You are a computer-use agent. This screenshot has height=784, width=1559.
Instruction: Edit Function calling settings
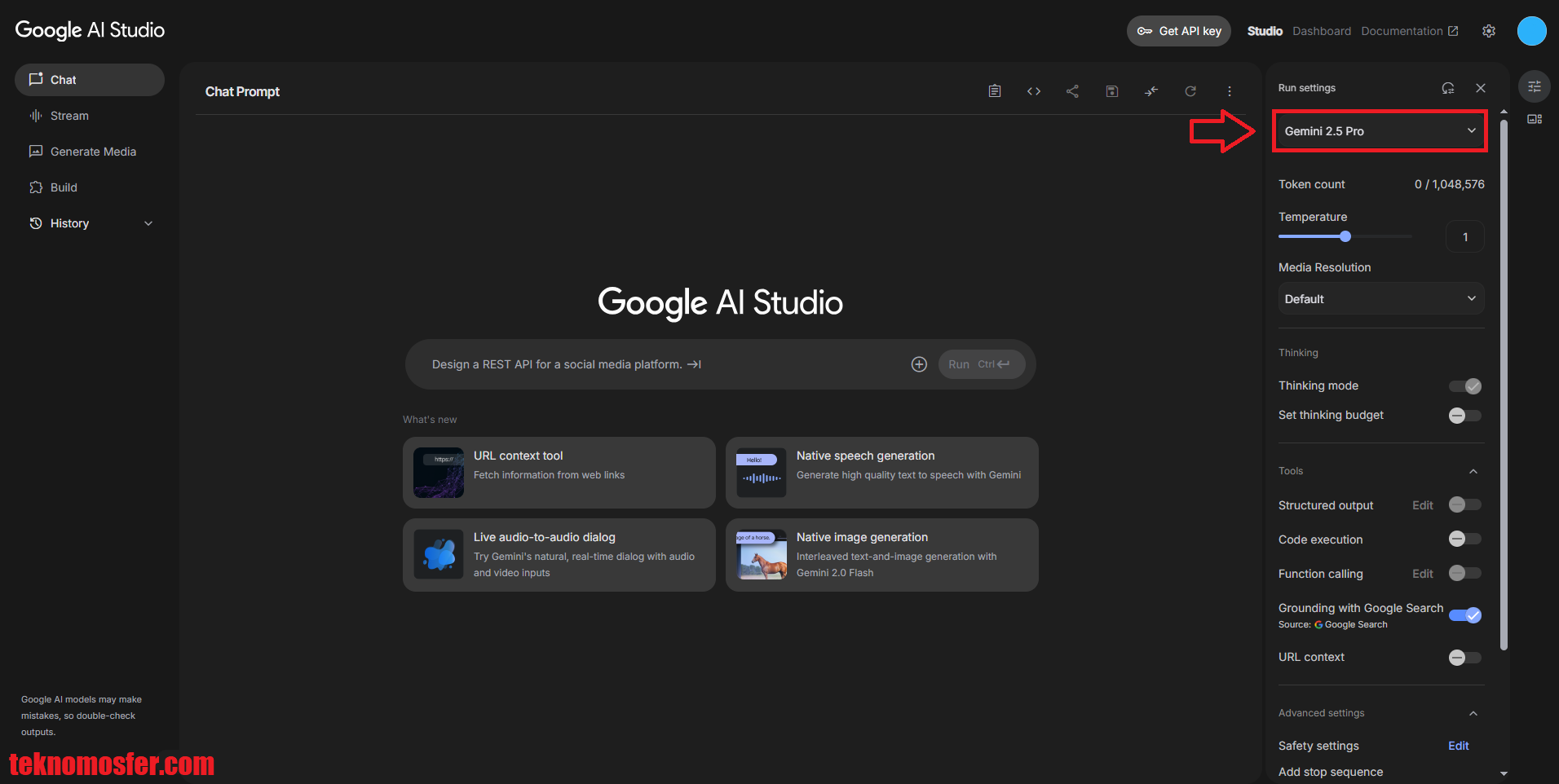click(x=1423, y=574)
